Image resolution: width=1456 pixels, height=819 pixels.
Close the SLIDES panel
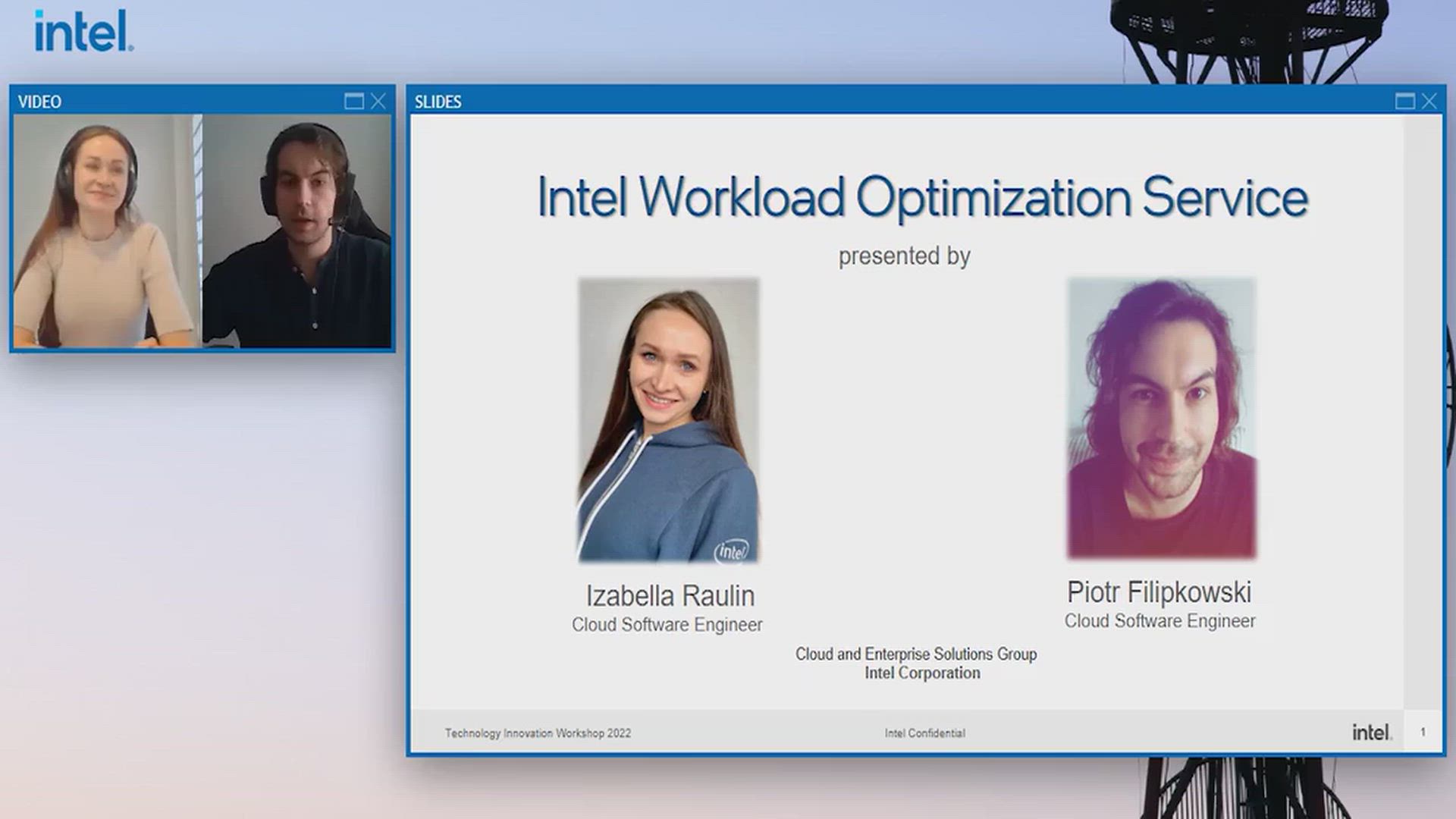[1429, 101]
